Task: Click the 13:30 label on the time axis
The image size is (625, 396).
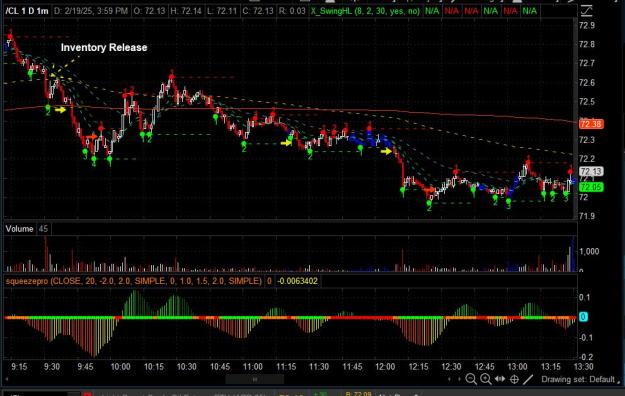Action: [584, 366]
